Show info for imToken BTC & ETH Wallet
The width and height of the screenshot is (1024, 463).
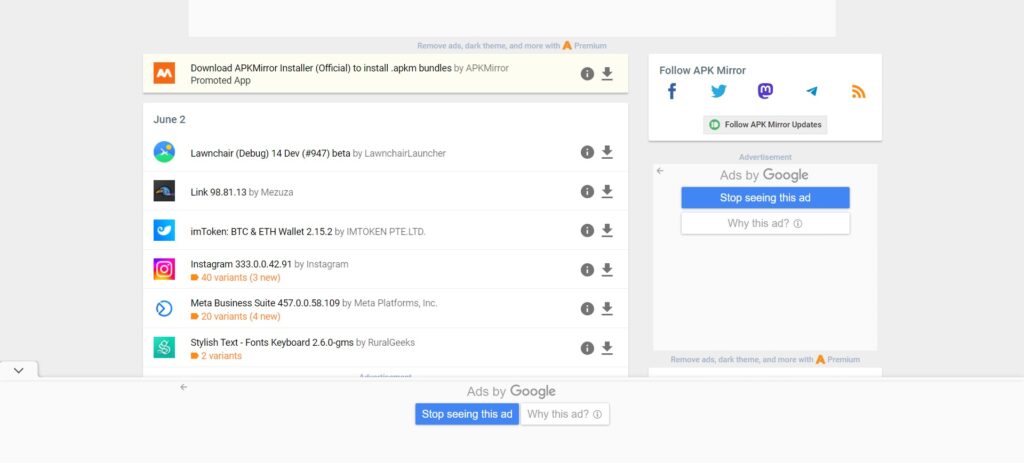coord(587,231)
